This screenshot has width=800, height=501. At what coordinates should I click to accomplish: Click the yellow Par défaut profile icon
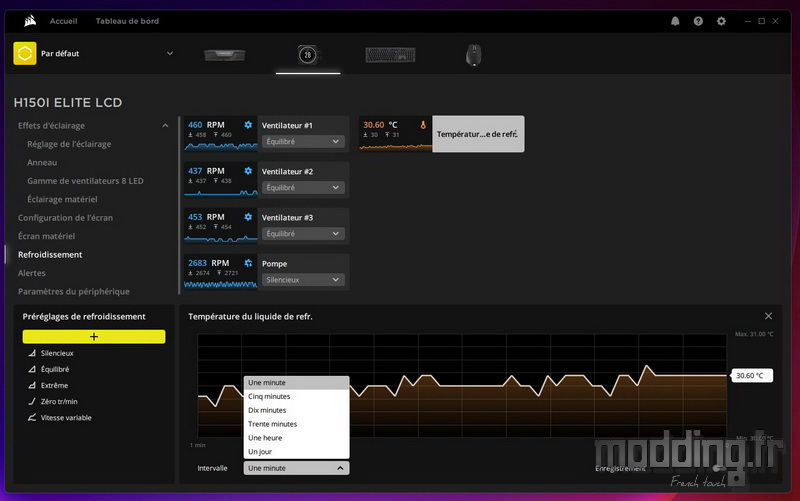click(x=24, y=53)
